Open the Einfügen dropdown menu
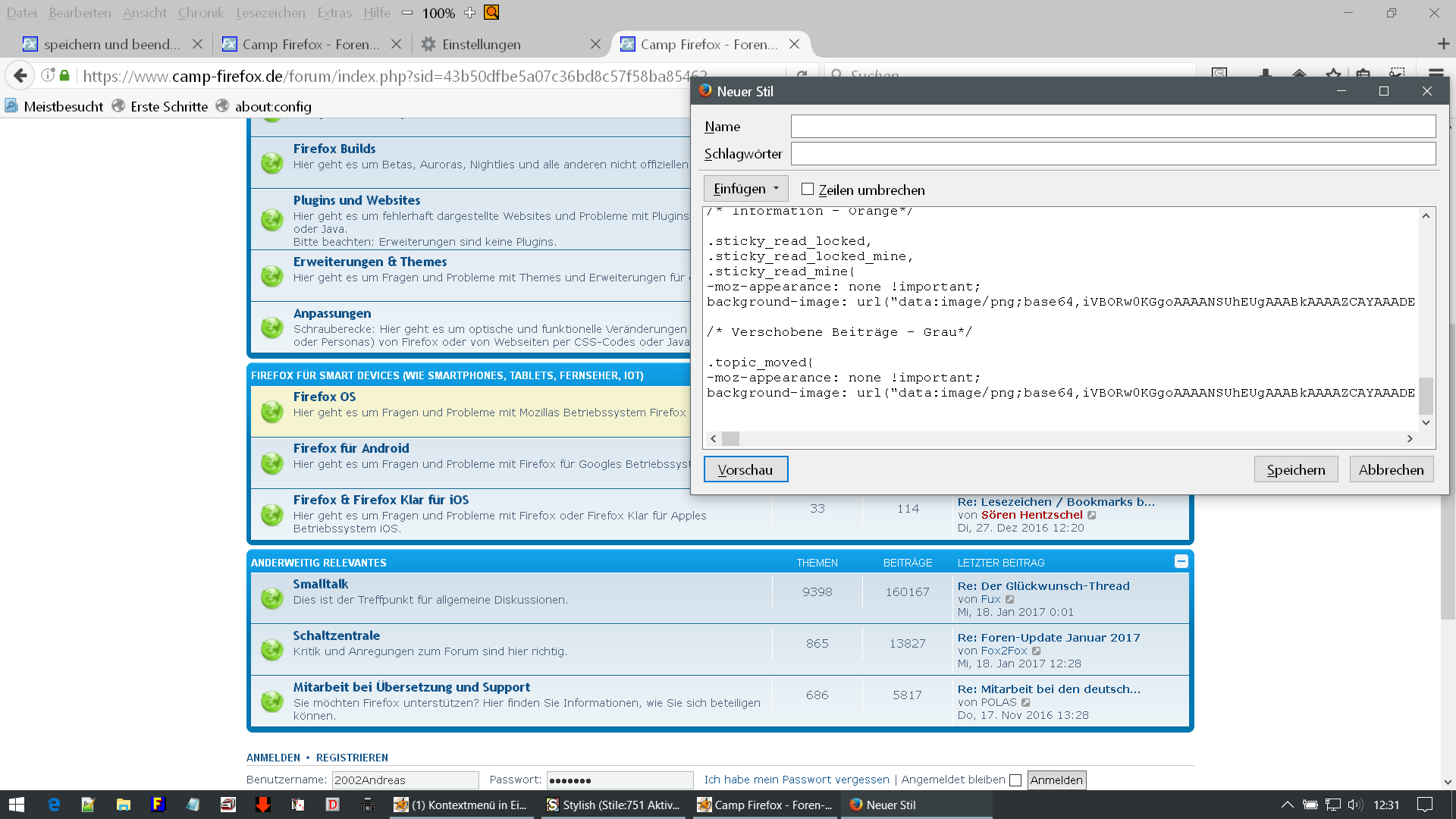This screenshot has width=1456, height=819. [745, 189]
